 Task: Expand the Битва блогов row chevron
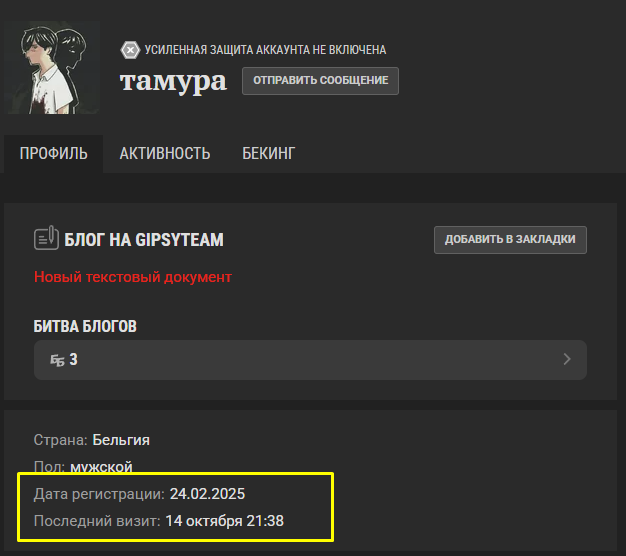point(567,359)
